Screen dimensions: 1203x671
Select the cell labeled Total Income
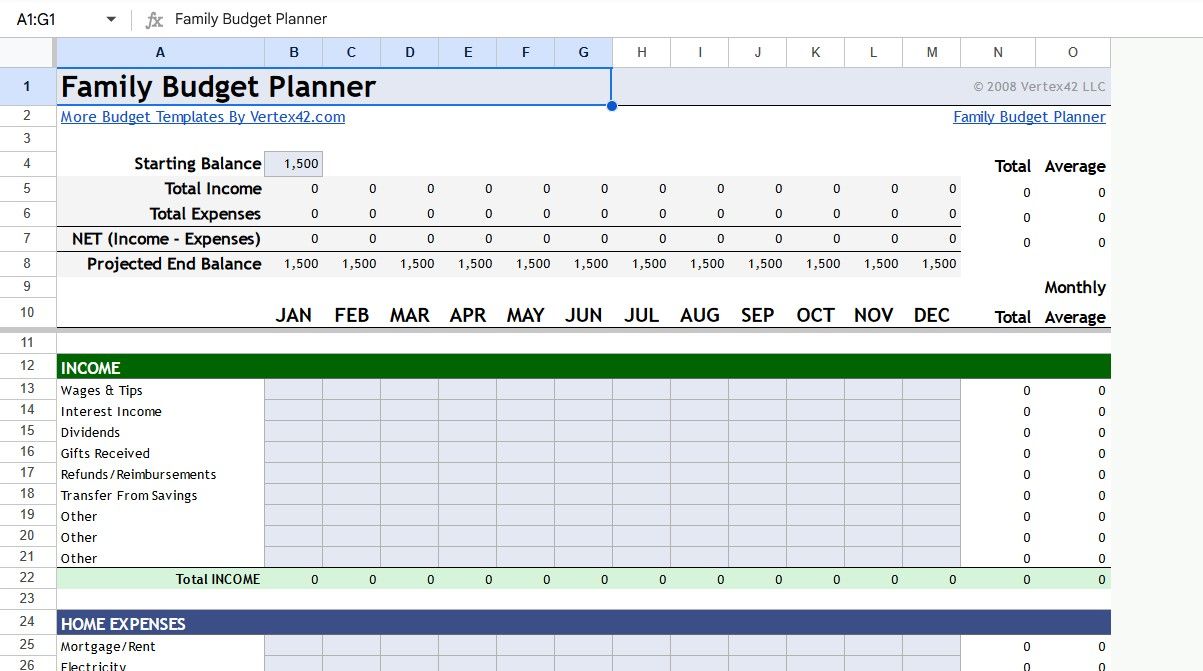pos(214,188)
